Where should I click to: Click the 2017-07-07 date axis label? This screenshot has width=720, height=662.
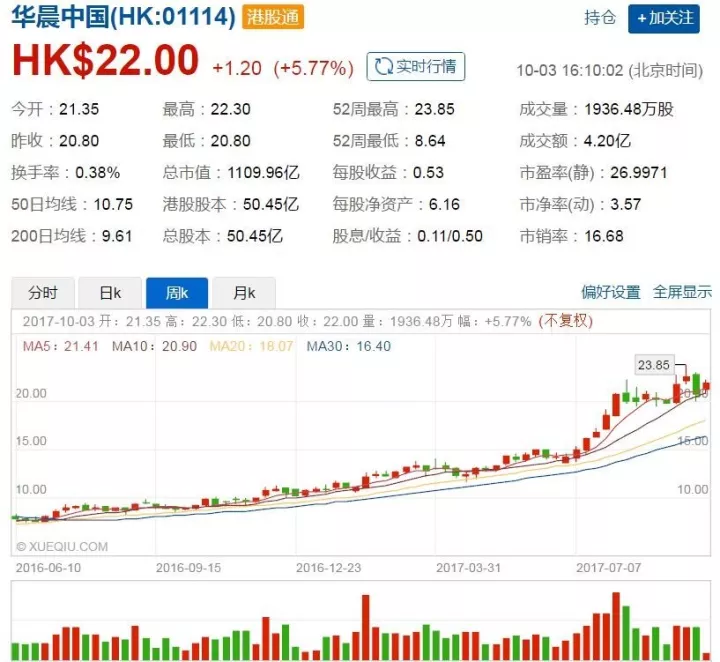608,568
